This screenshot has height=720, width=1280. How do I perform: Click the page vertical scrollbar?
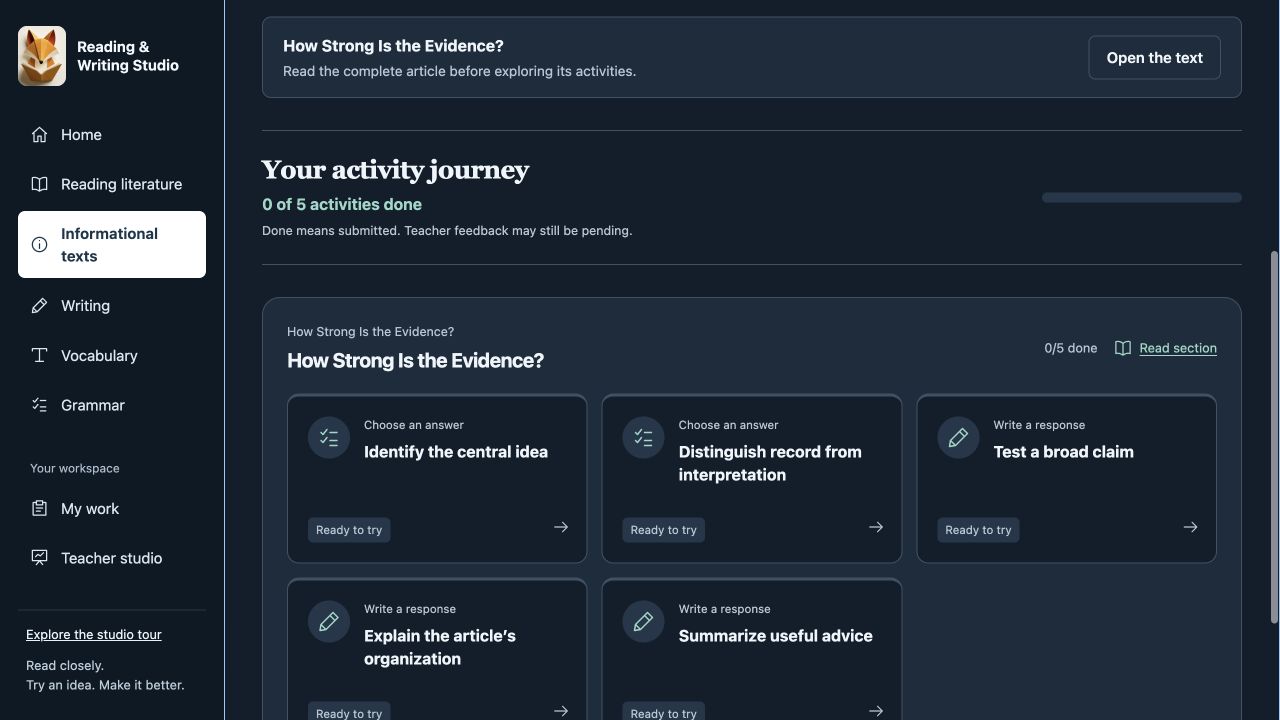pos(1274,436)
